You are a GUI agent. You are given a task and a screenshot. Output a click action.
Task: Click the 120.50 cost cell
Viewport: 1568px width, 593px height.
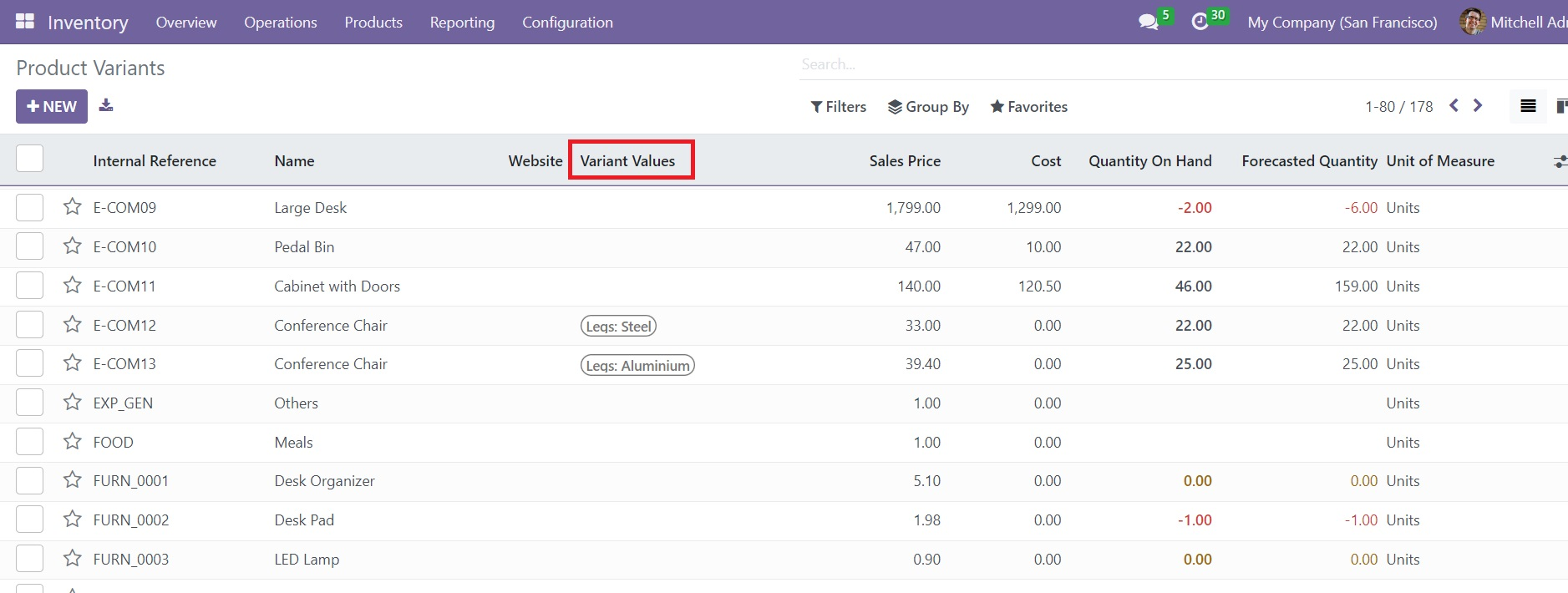(1040, 286)
